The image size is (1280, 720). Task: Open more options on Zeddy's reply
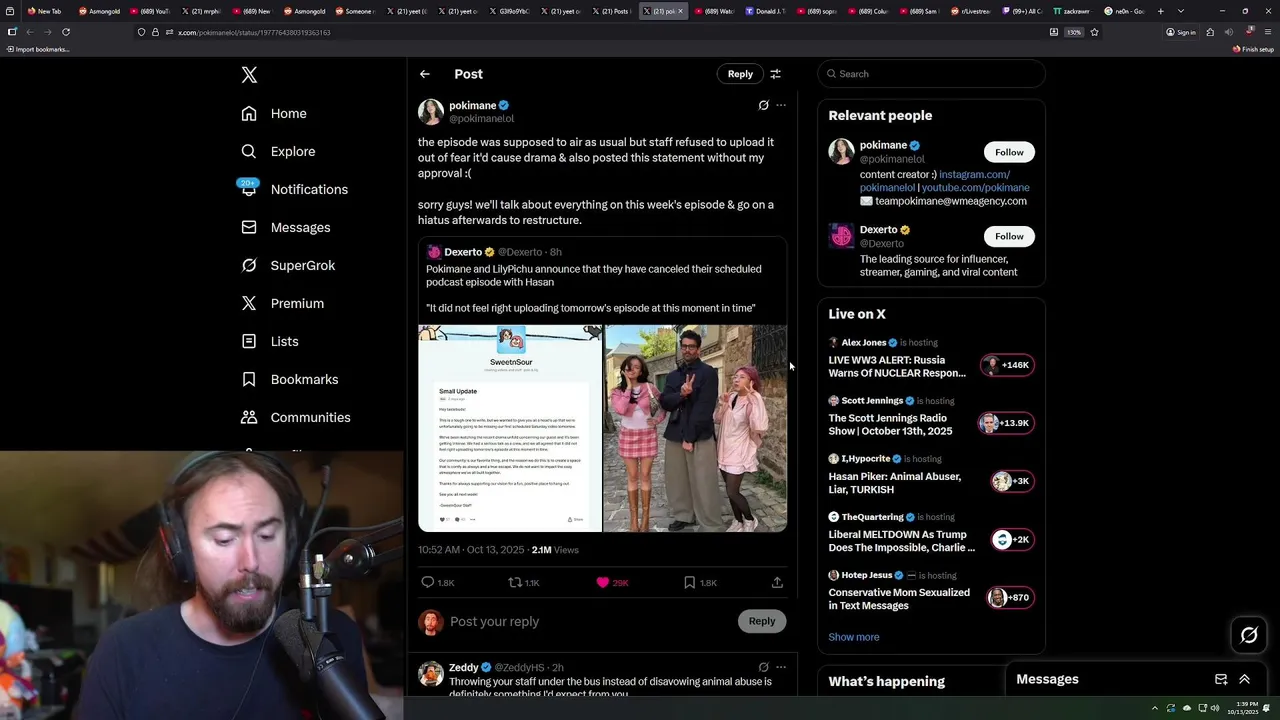[x=781, y=667]
